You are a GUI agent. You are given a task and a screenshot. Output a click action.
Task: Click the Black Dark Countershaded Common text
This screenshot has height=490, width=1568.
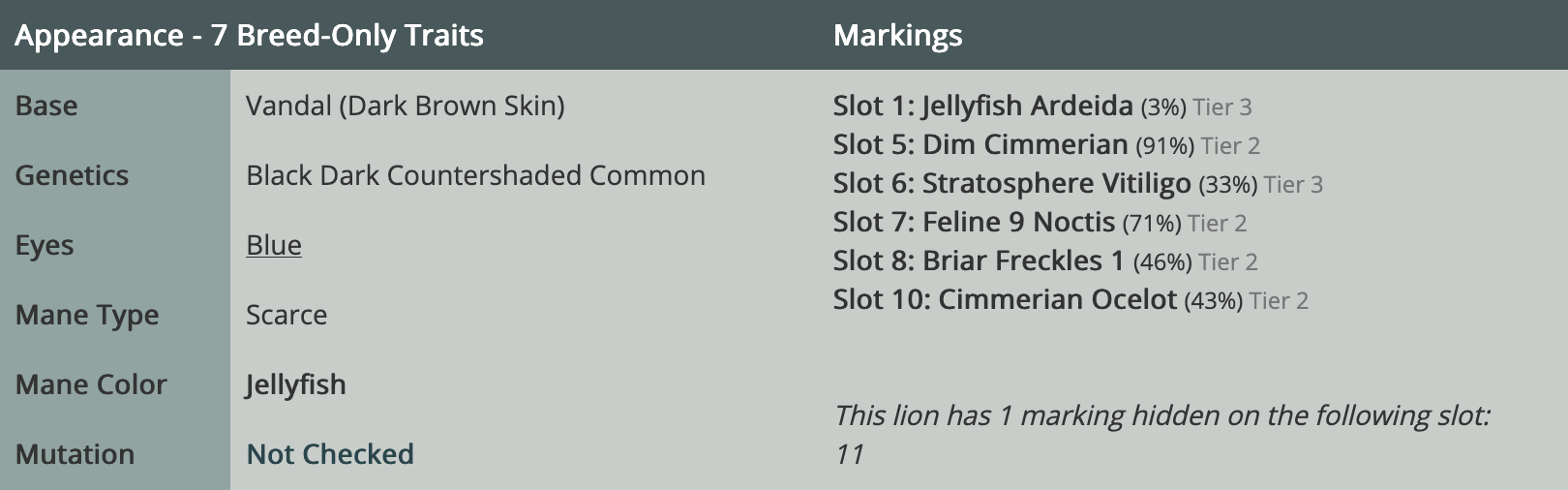tap(475, 175)
